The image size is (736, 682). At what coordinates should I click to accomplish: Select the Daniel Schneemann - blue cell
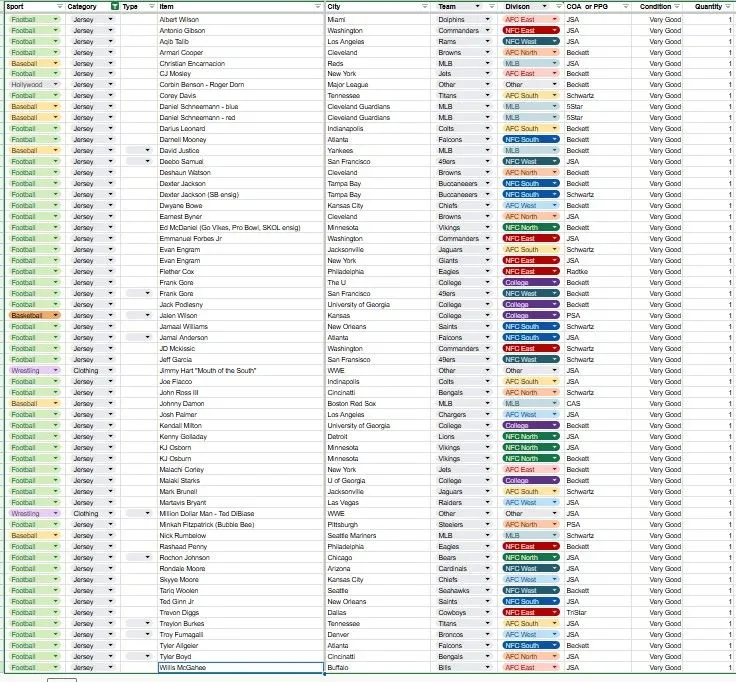(x=241, y=107)
